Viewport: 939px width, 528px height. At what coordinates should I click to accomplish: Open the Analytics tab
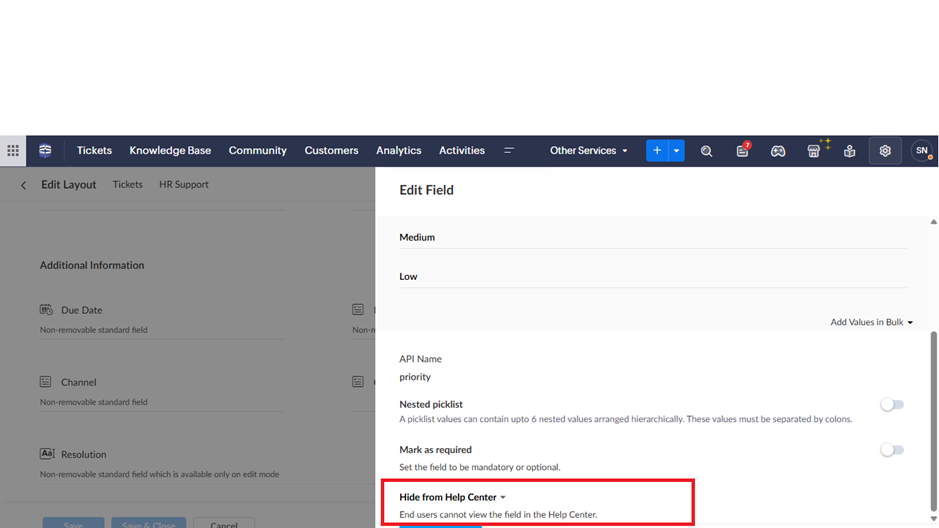tap(398, 151)
